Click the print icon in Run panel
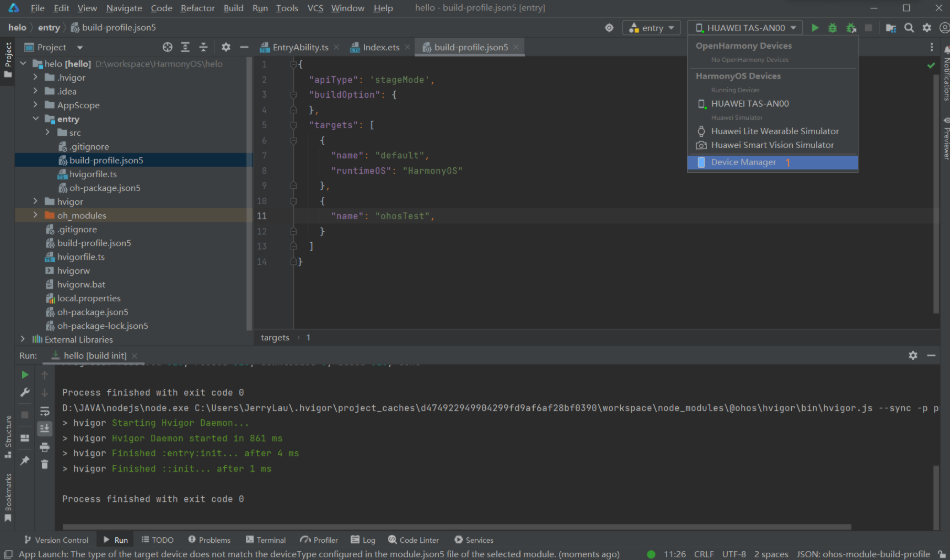950x560 pixels. click(x=44, y=446)
